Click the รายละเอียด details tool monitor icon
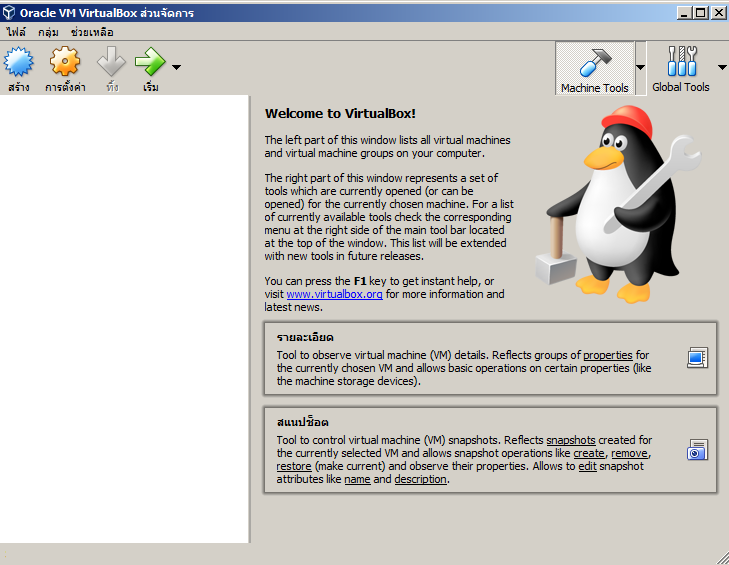729x565 pixels. pos(697,358)
